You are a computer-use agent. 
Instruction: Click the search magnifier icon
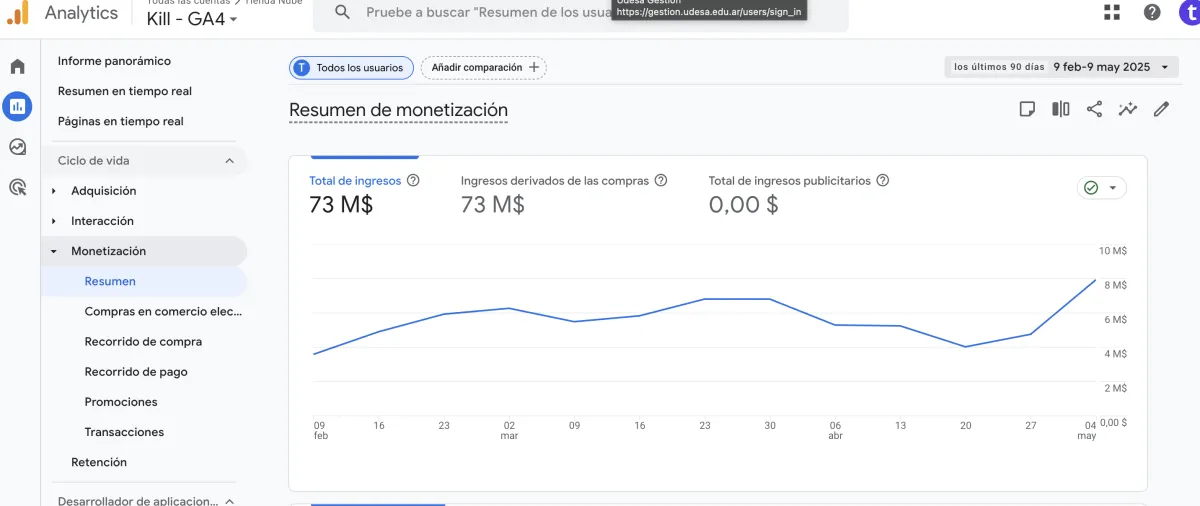pos(342,12)
